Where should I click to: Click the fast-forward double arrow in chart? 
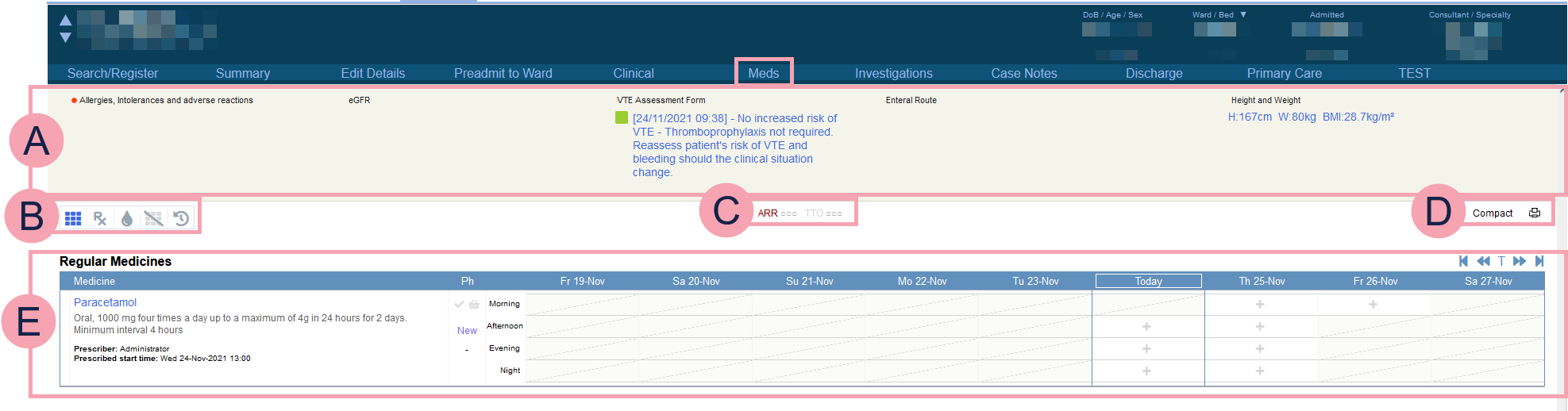click(x=1520, y=261)
